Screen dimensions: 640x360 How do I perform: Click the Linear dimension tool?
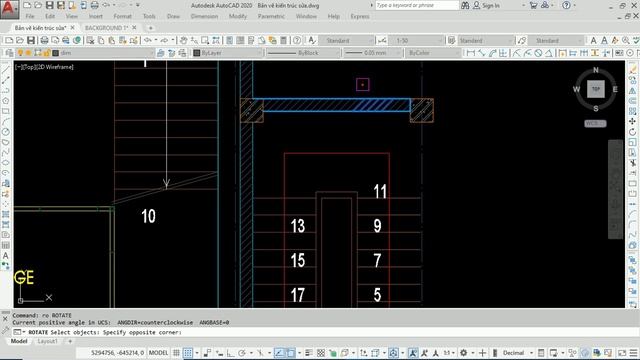pyautogui.click(x=471, y=53)
